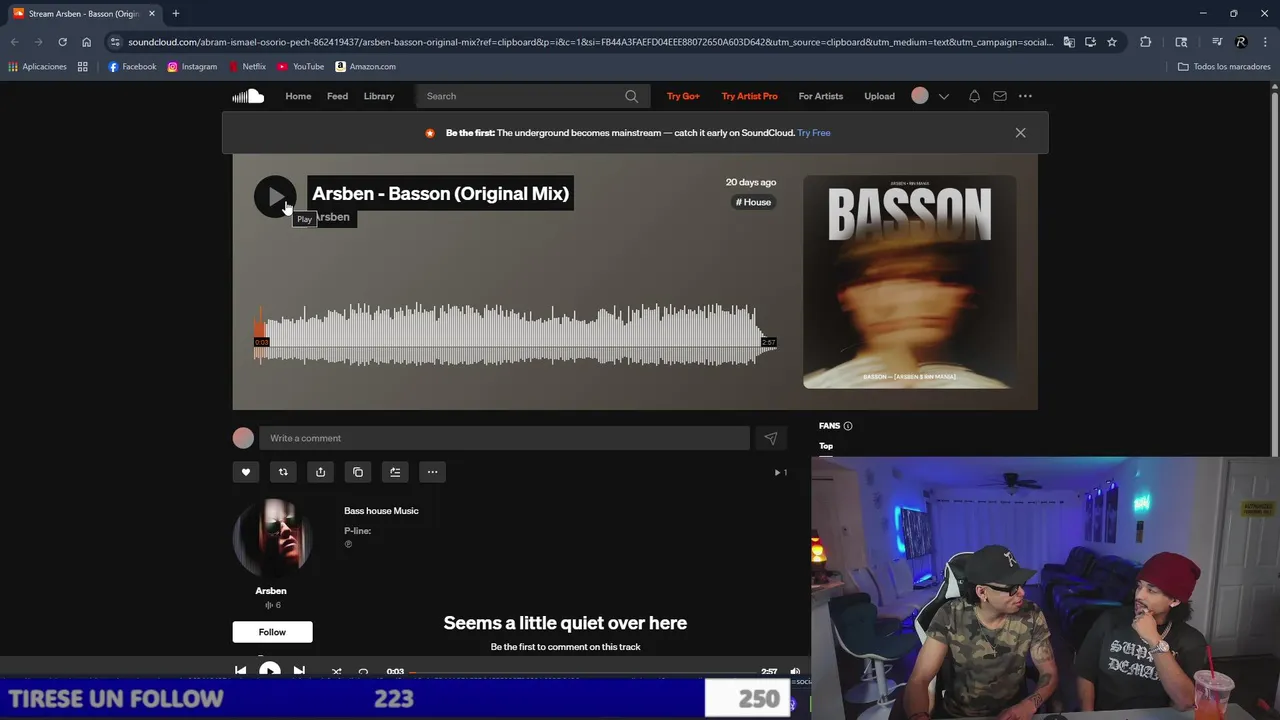Select the Top fans tab

(x=826, y=446)
